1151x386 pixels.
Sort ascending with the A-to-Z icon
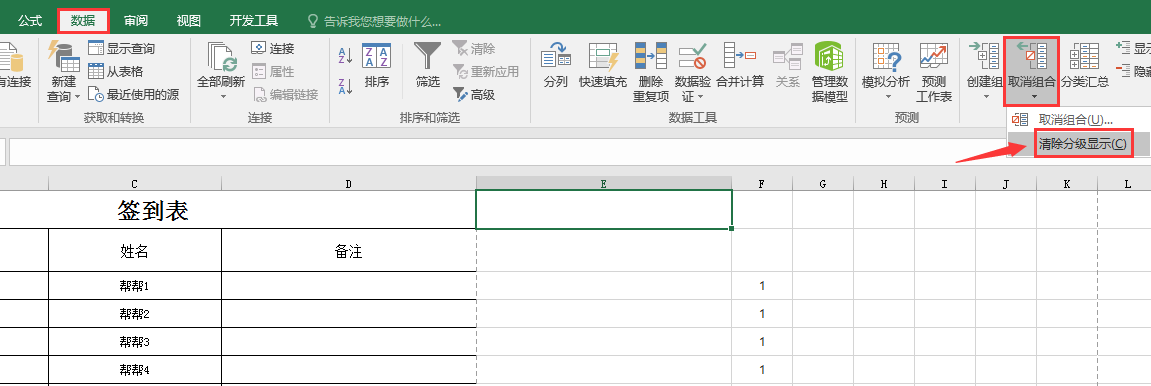(x=346, y=56)
